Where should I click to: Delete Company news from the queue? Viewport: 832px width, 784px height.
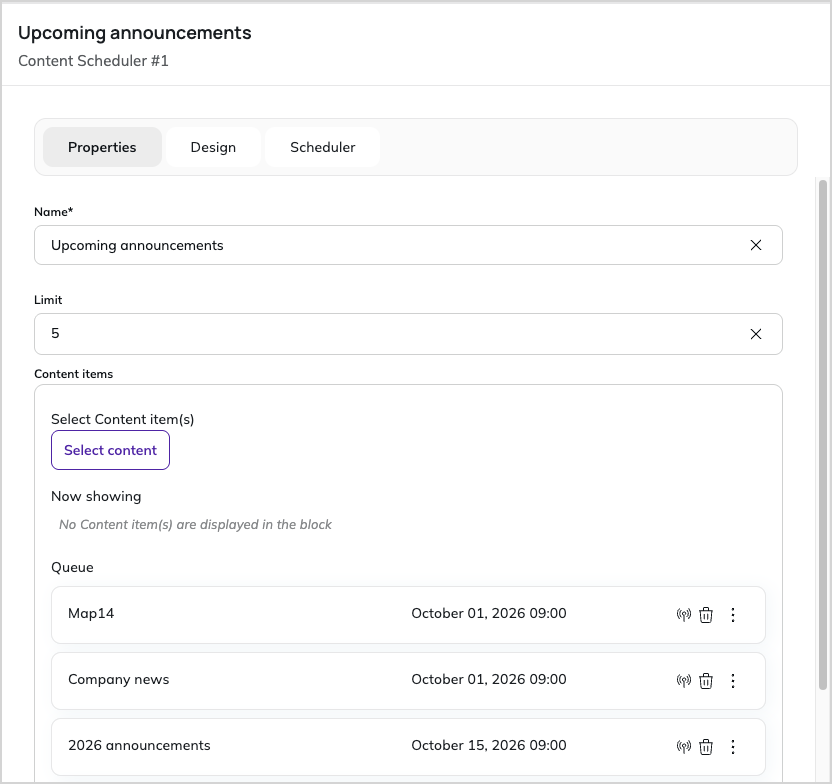click(x=706, y=681)
